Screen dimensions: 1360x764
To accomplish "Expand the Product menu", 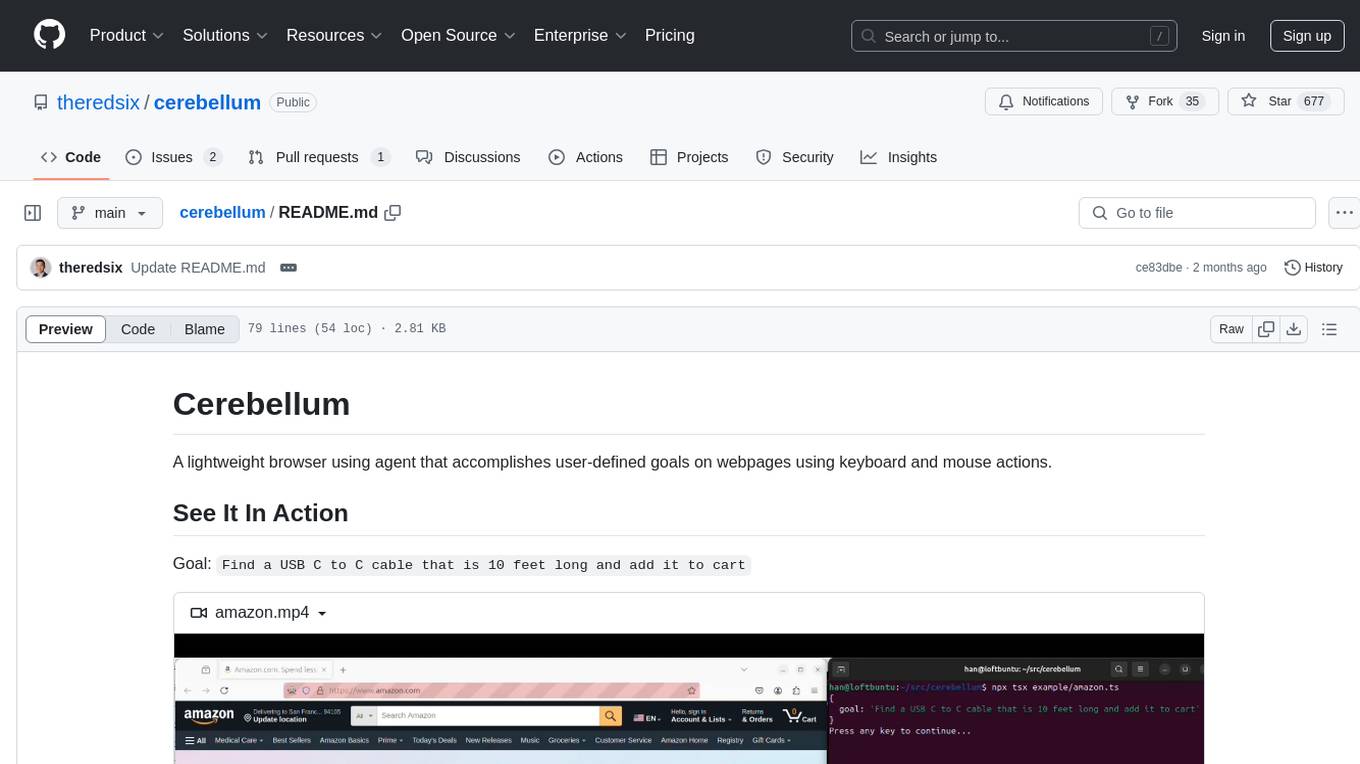I will 127,35.
